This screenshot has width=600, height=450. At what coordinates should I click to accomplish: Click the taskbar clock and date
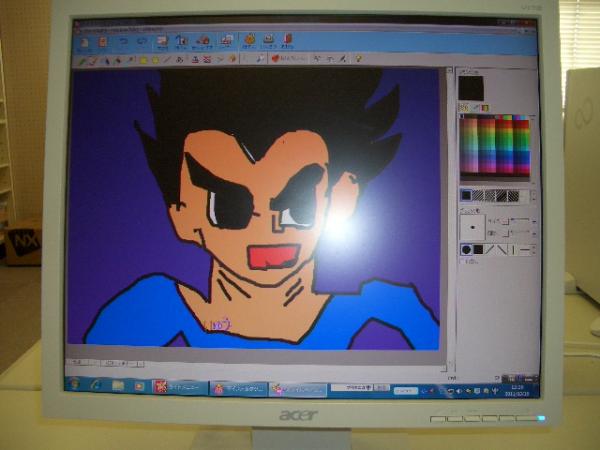[518, 391]
